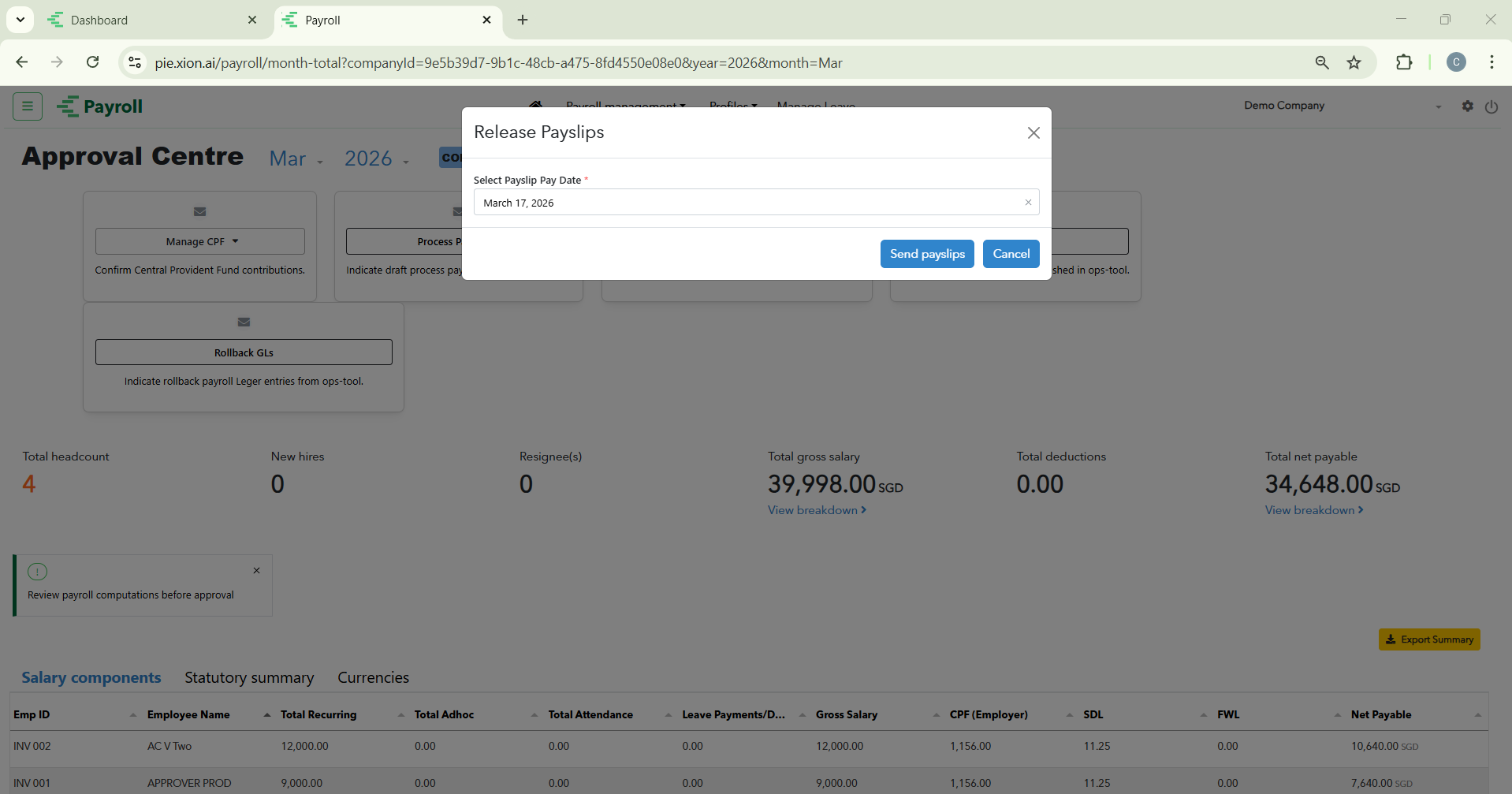Dismiss the review payroll computations notice

click(256, 571)
